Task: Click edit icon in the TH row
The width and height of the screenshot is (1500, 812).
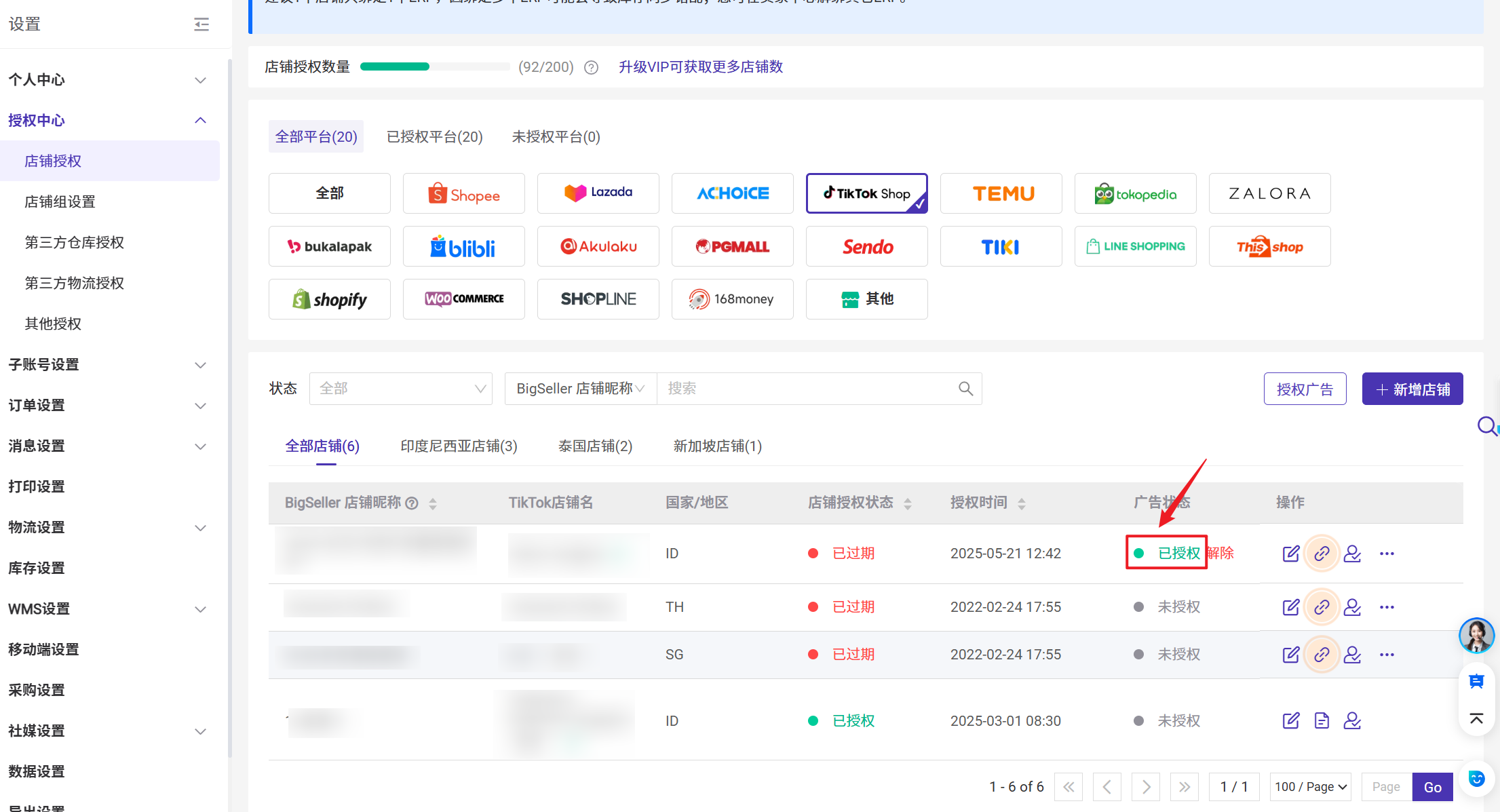Action: click(x=1291, y=607)
